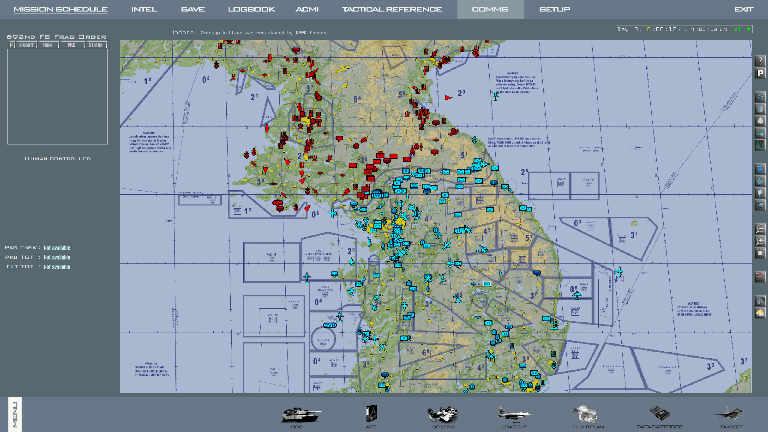Open the OOB tank icon
This screenshot has height=432, width=768.
(x=300, y=416)
